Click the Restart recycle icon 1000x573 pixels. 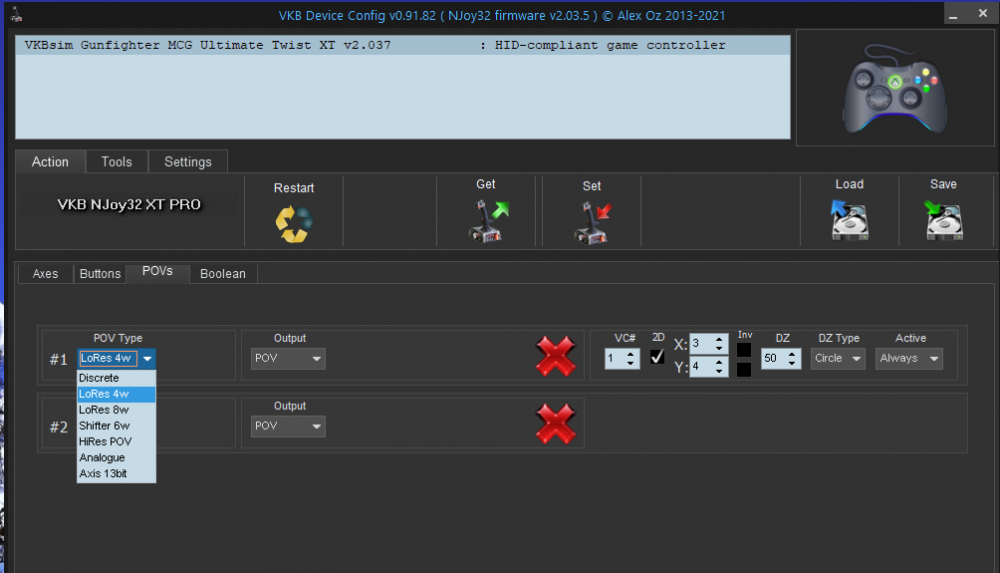[293, 223]
